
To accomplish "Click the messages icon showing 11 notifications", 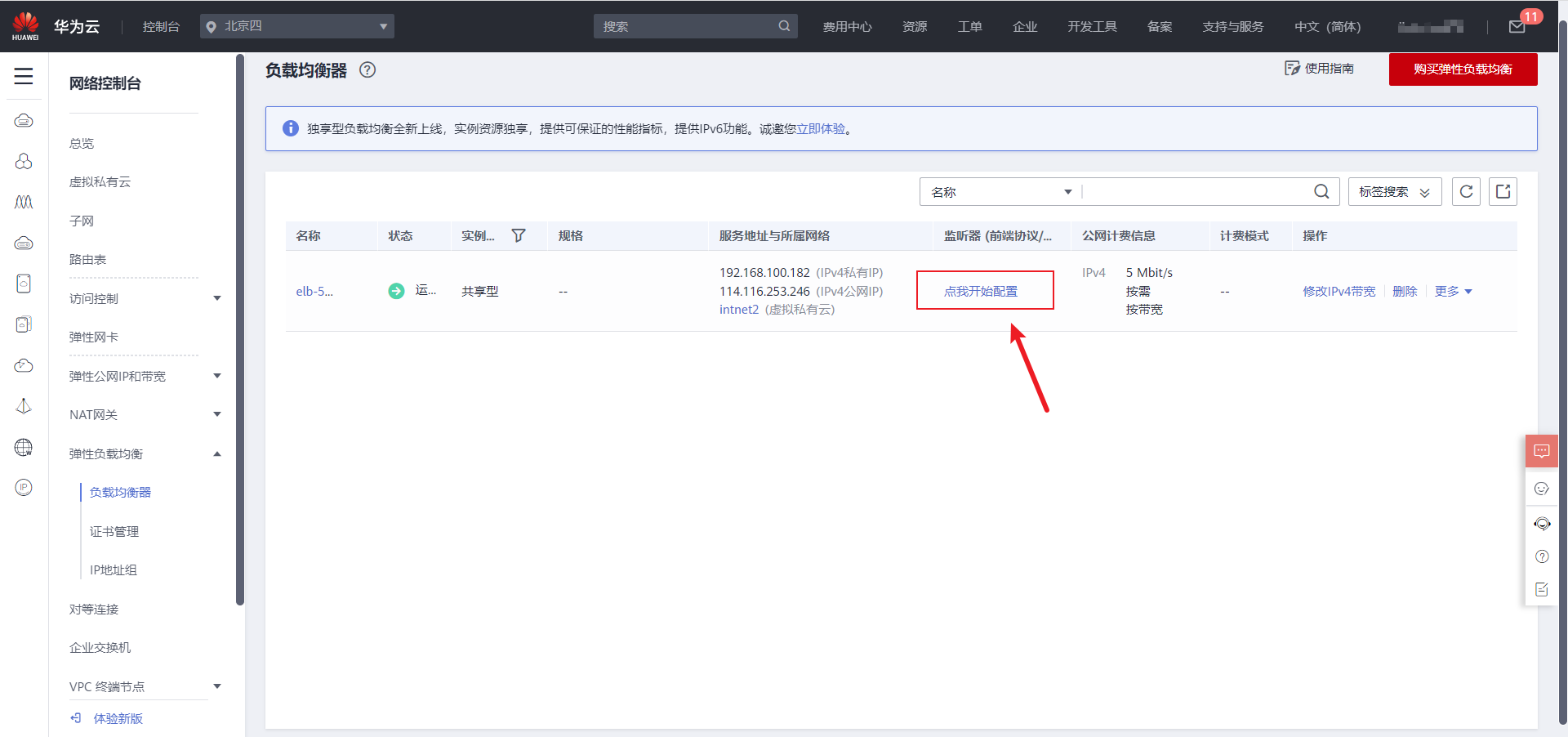I will point(1517,26).
